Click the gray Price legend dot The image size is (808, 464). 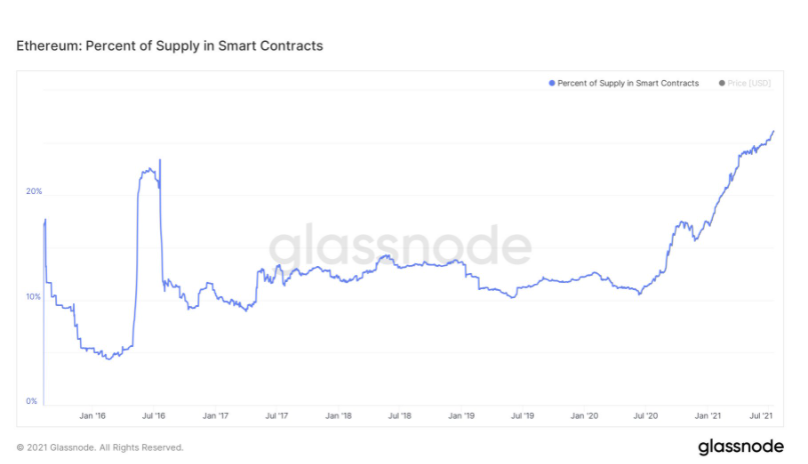tap(721, 83)
